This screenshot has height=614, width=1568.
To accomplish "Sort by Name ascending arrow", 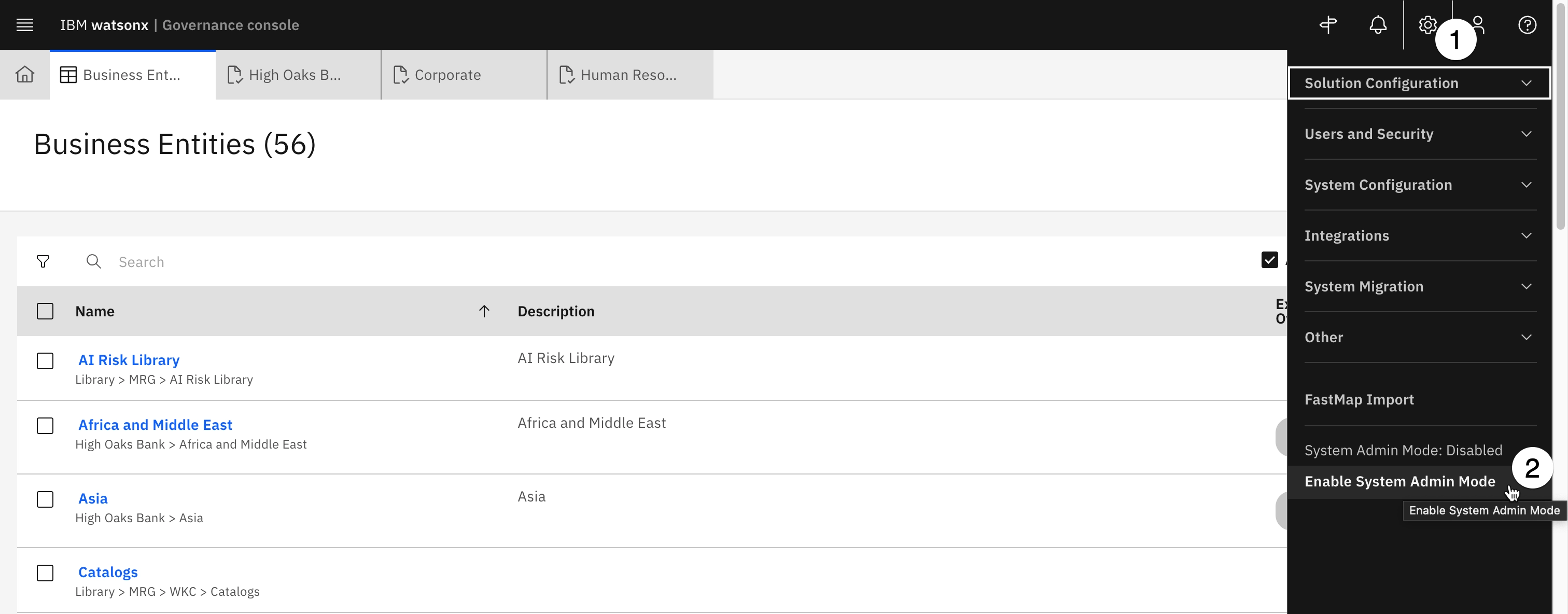I will click(484, 312).
